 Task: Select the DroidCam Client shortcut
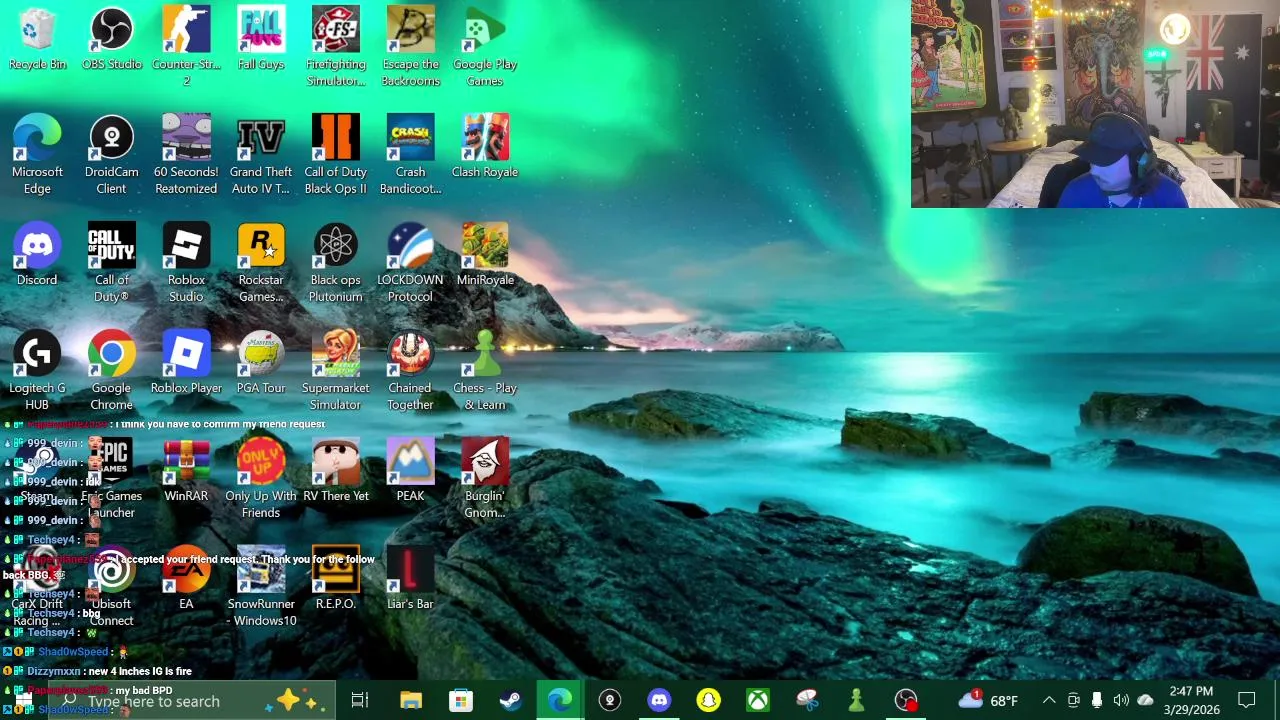(111, 155)
